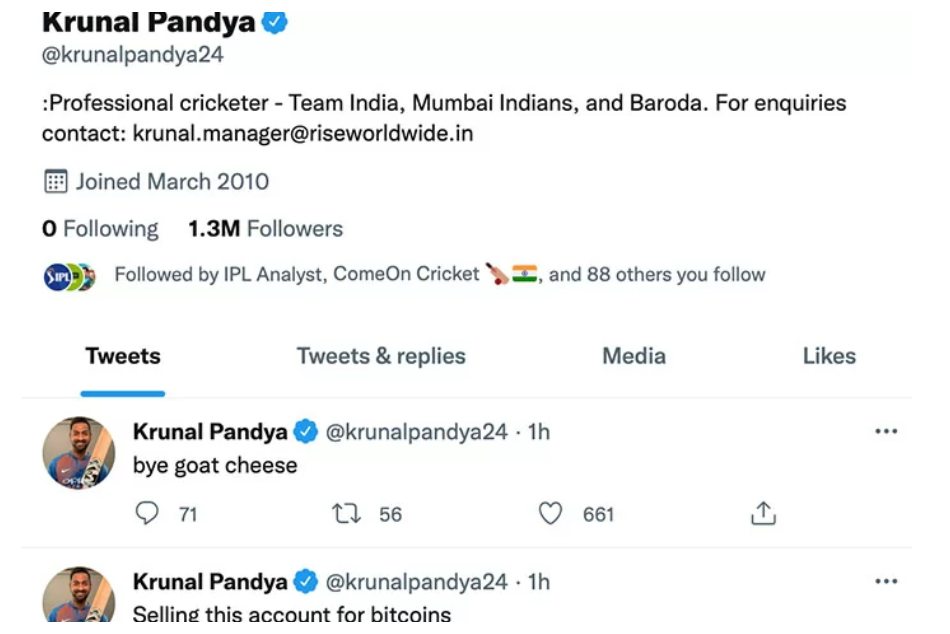Click the @krunalpandya24 handle in first tweet
The width and height of the screenshot is (950, 634).
[x=417, y=432]
